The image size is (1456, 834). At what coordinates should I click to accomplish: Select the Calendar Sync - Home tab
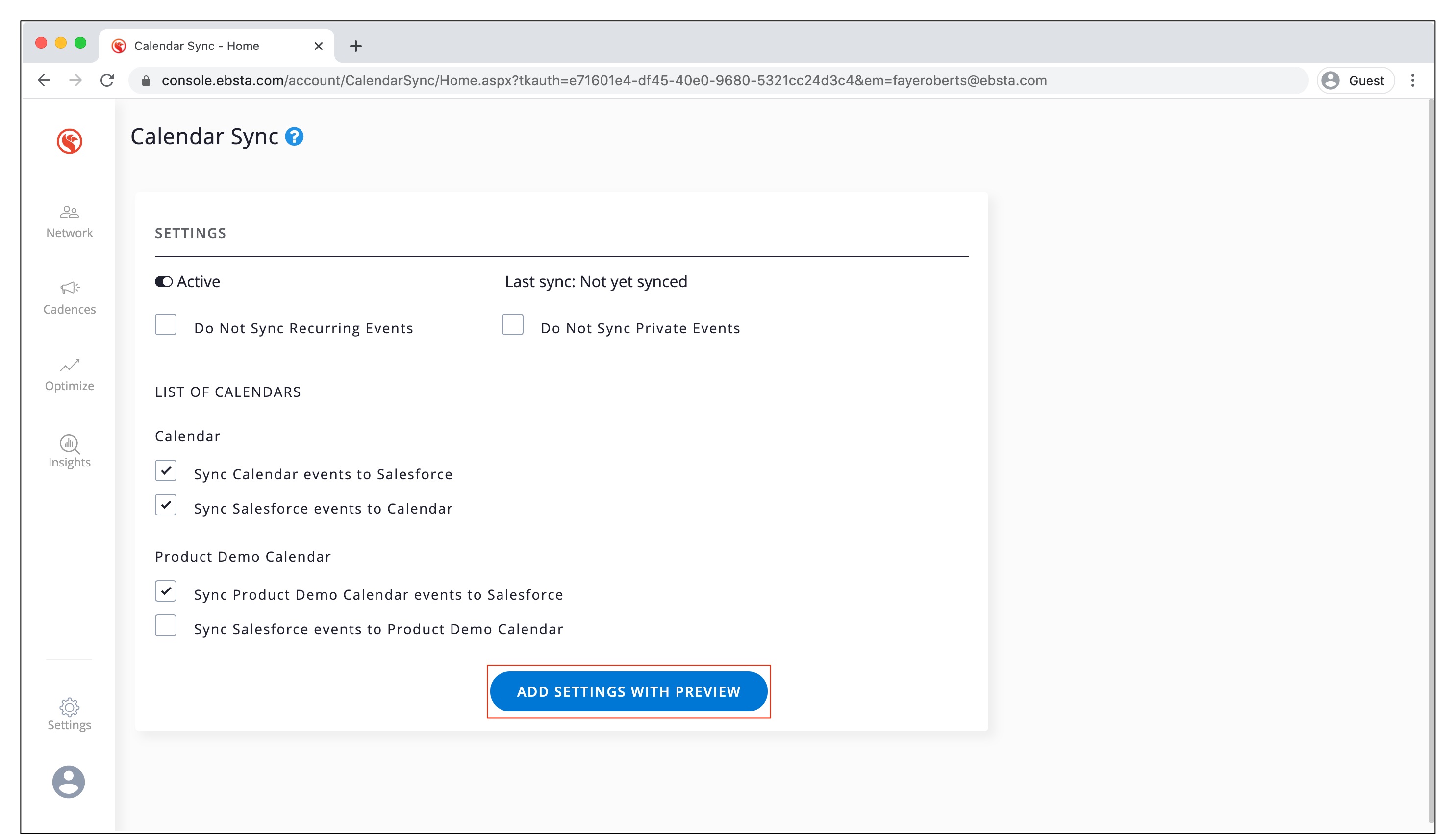(x=197, y=46)
